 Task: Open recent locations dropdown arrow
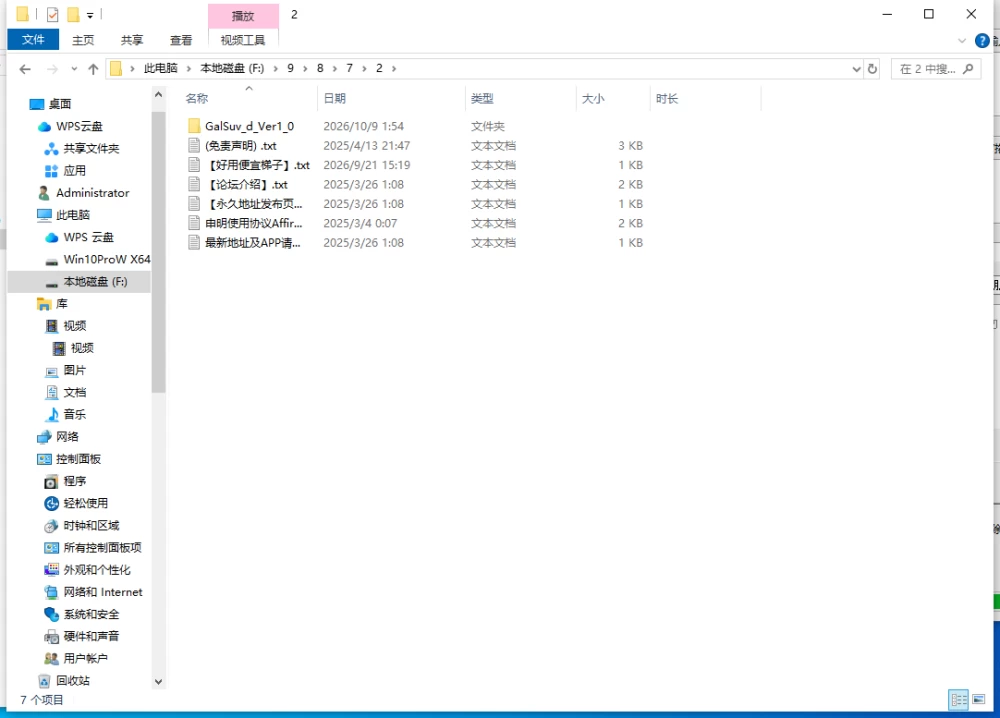[74, 69]
